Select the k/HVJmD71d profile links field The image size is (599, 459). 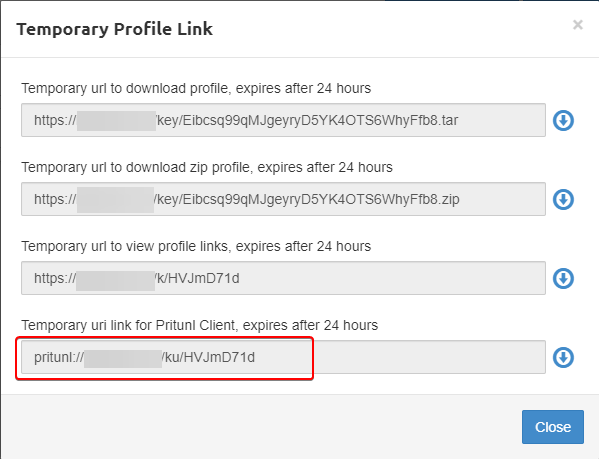(x=283, y=278)
